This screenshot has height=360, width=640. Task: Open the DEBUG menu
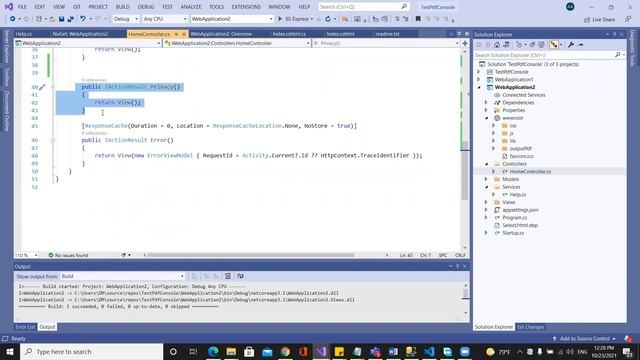[x=146, y=7]
